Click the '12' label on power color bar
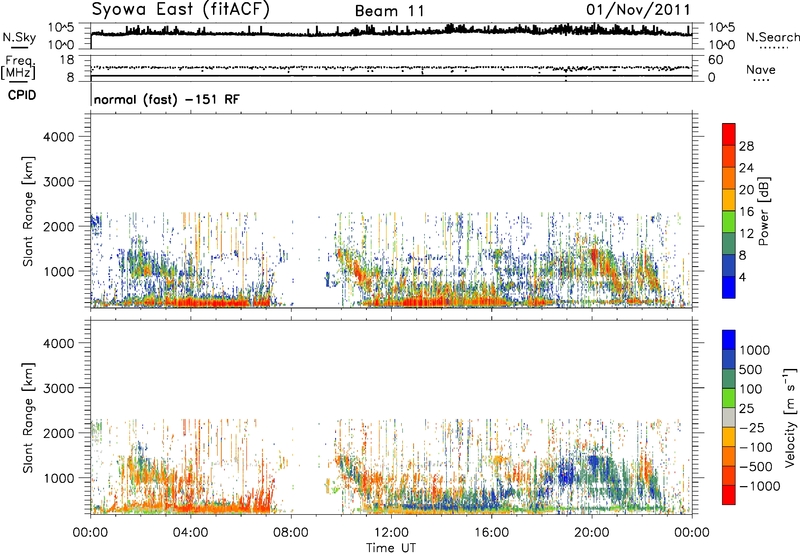Screen dimensions: 800x554 746,234
